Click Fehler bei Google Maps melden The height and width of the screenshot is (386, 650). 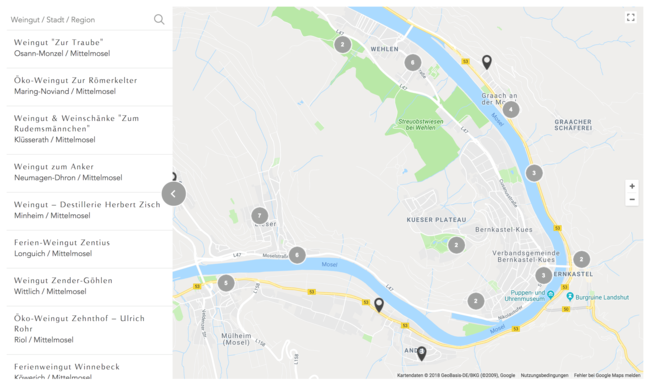pos(607,375)
